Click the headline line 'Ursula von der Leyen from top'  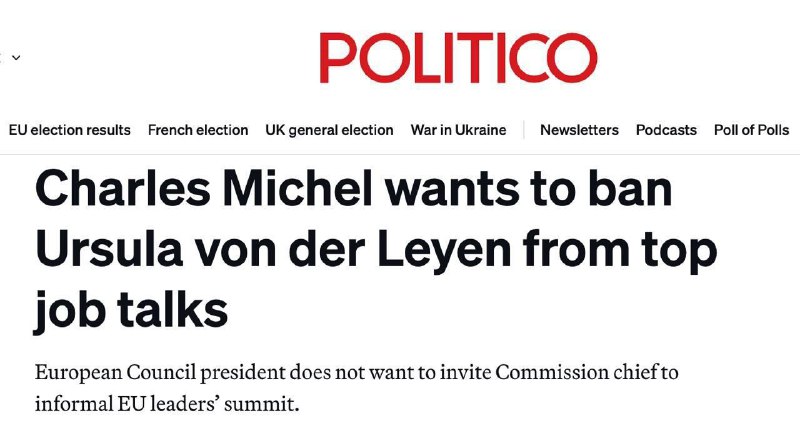[x=376, y=251]
